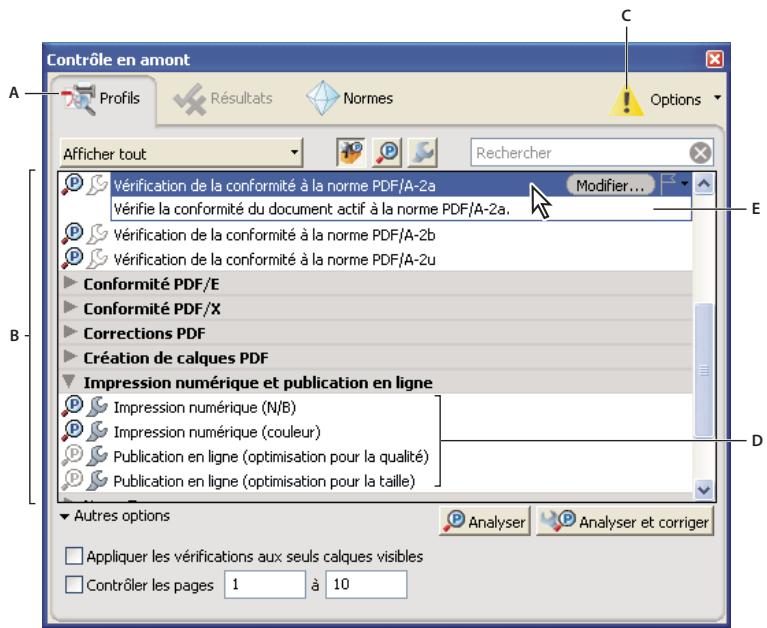The image size is (767, 628).
Task: Click in the Rechercher search field
Action: point(580,153)
